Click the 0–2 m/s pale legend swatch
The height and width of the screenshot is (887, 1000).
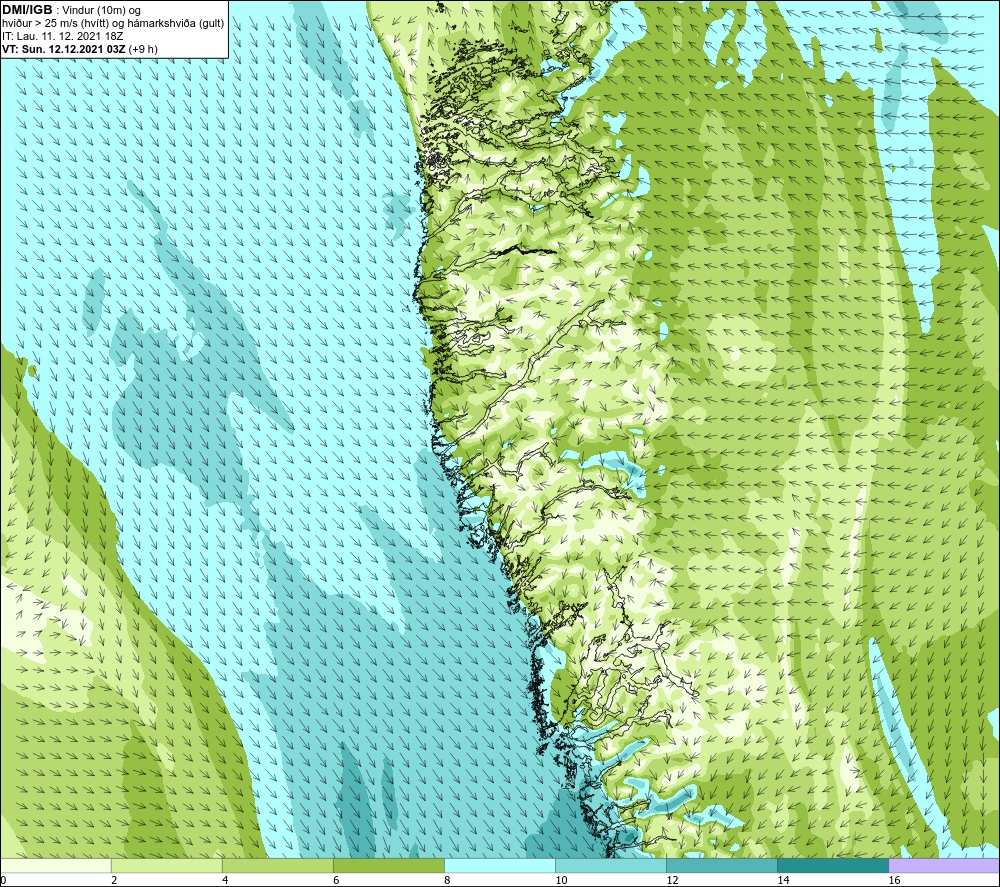pyautogui.click(x=55, y=865)
